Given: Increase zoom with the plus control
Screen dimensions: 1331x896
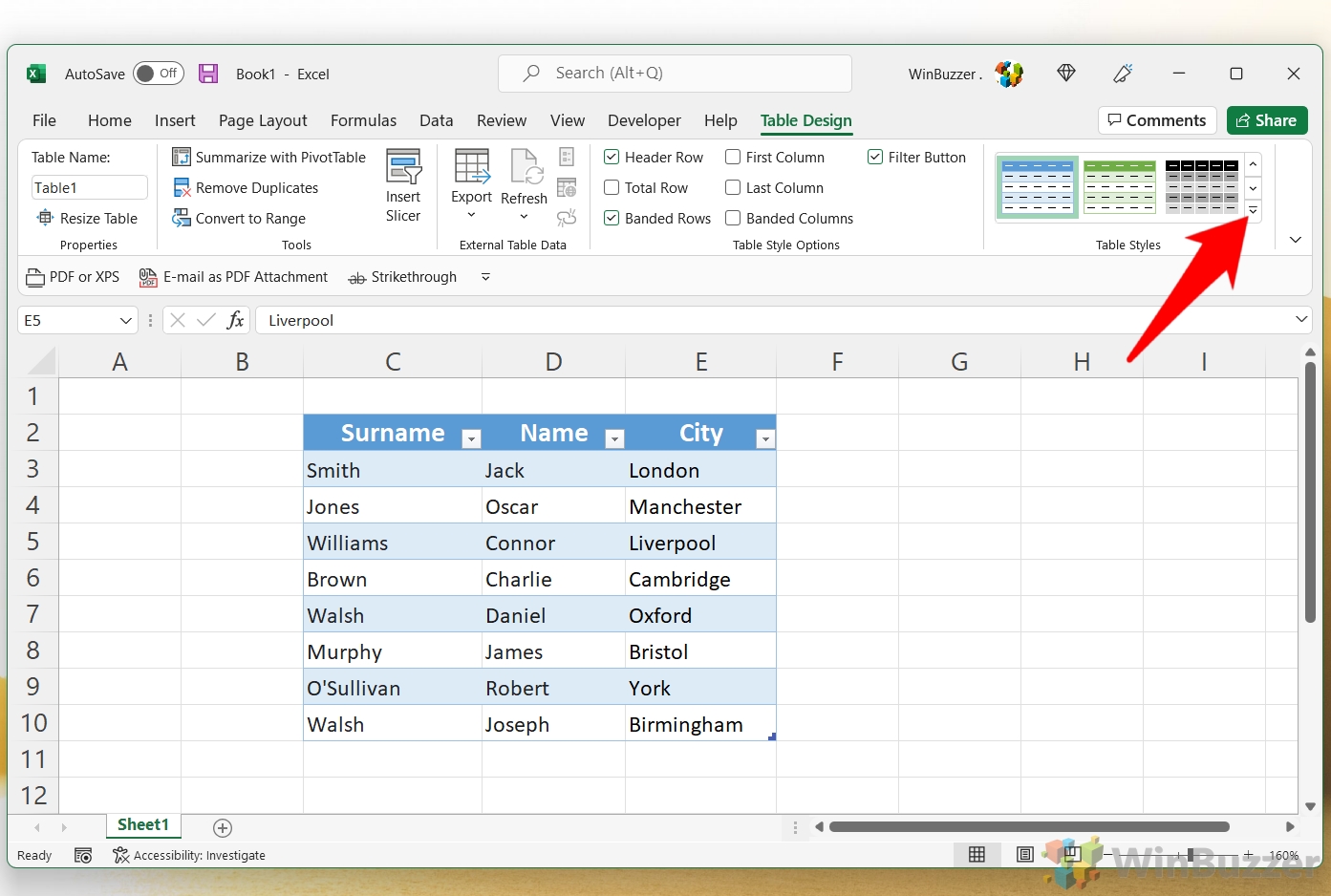Looking at the screenshot, I should click(x=1249, y=855).
